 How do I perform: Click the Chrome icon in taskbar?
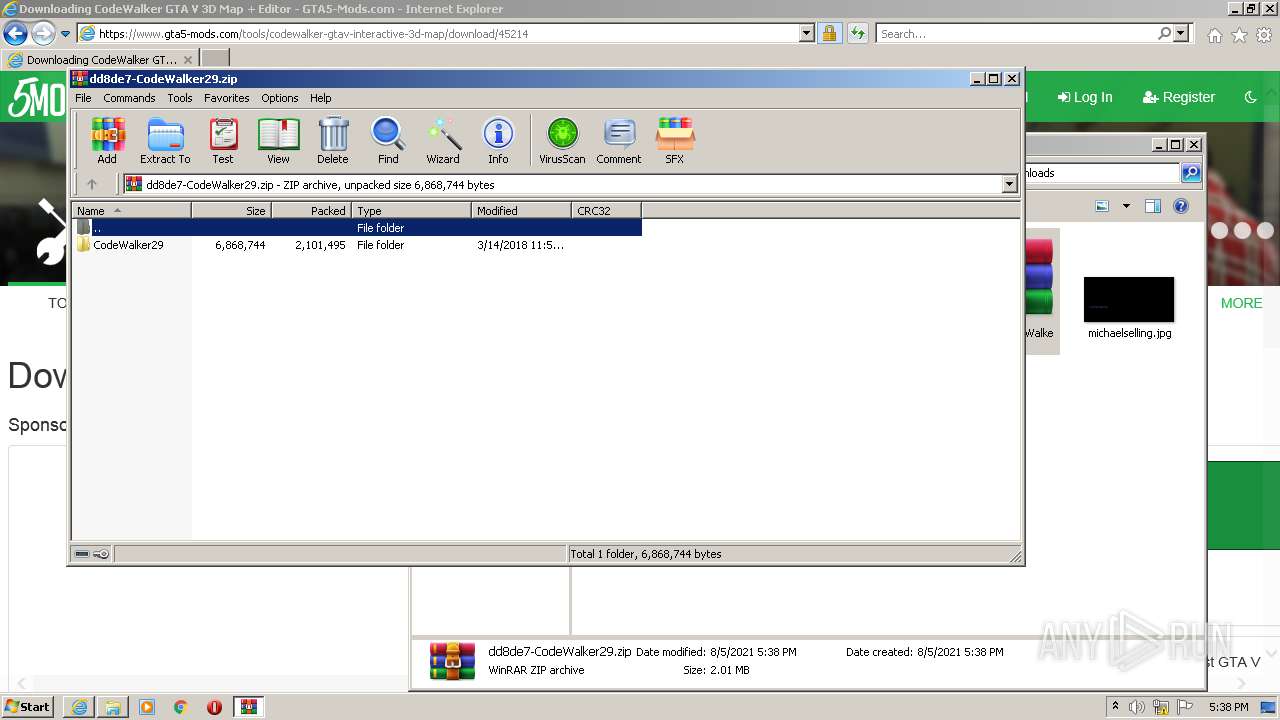click(180, 707)
